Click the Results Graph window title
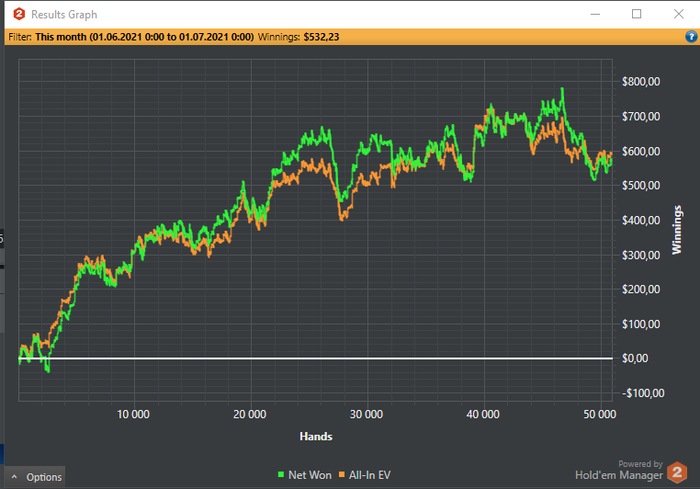700x489 pixels. (64, 15)
